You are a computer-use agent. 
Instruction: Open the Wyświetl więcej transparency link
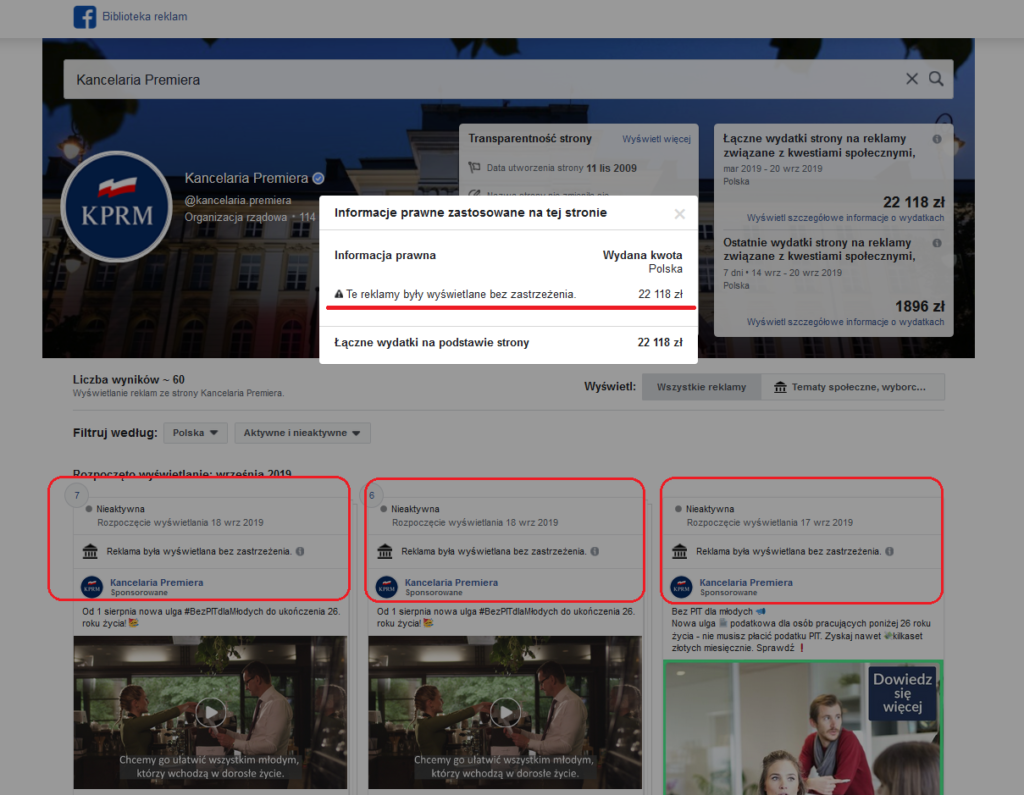pos(656,139)
